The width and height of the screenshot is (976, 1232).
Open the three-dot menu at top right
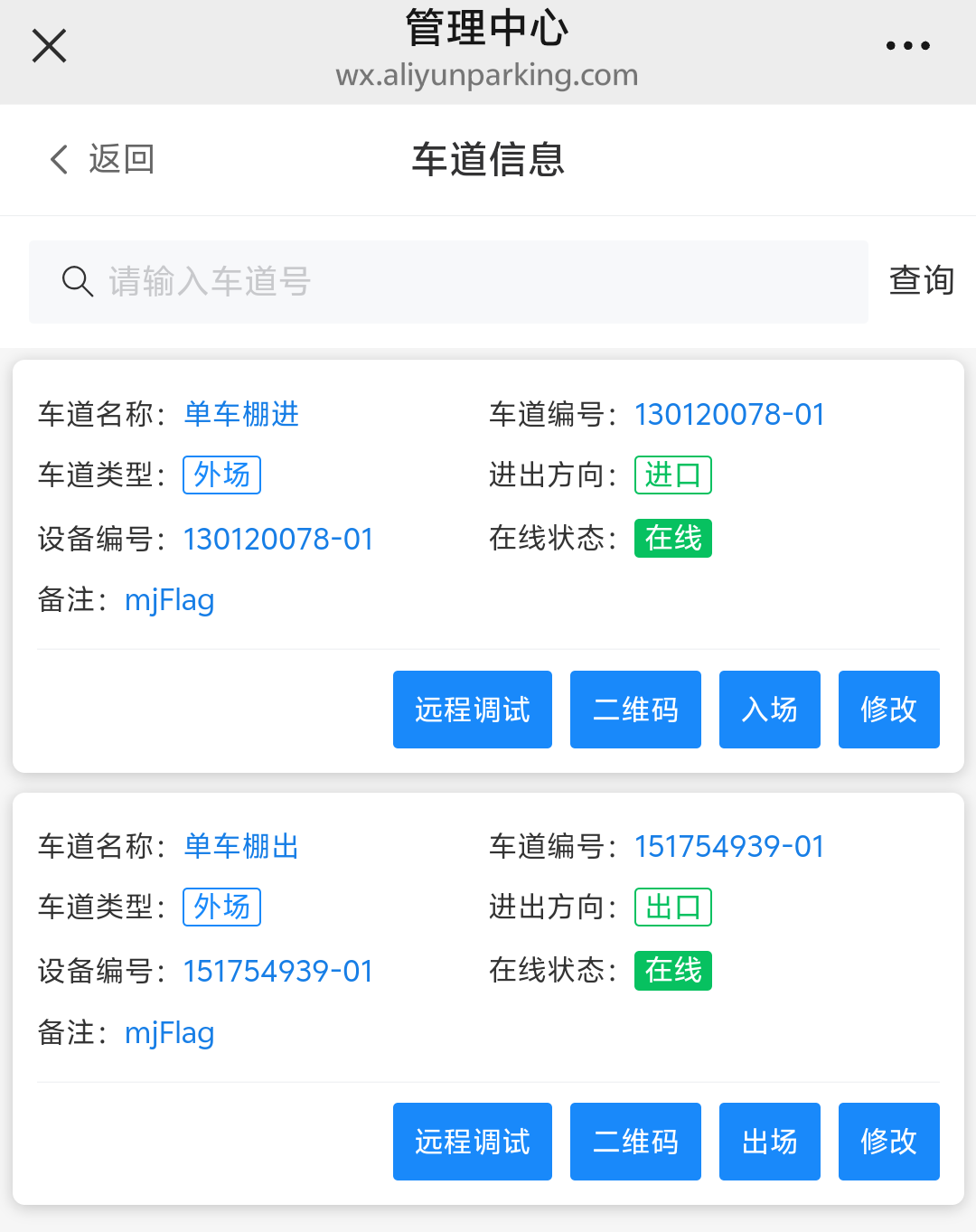pyautogui.click(x=908, y=45)
